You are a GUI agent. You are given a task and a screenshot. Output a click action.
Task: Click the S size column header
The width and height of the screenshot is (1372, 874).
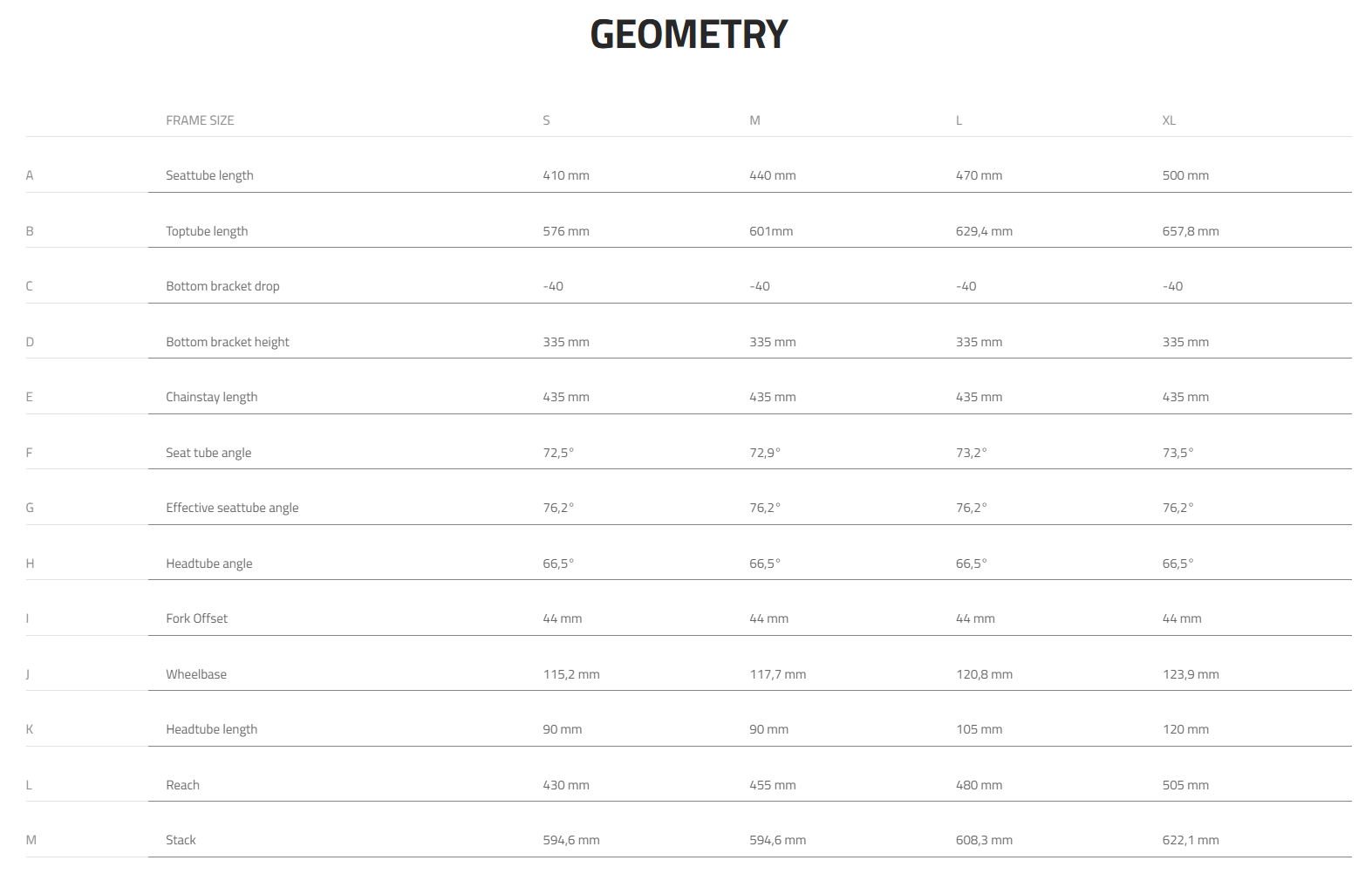click(546, 120)
